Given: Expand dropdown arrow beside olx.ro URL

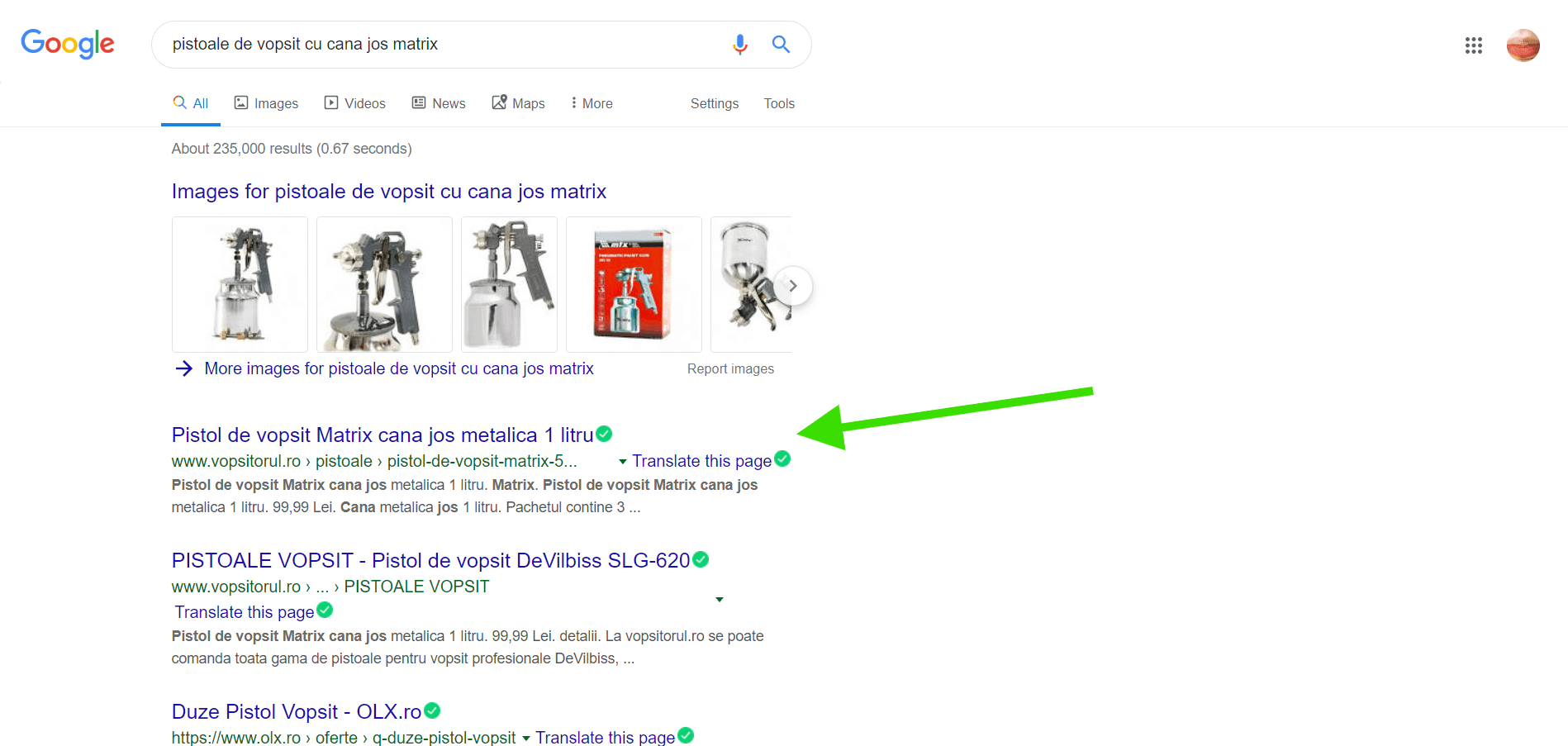Looking at the screenshot, I should click(525, 739).
